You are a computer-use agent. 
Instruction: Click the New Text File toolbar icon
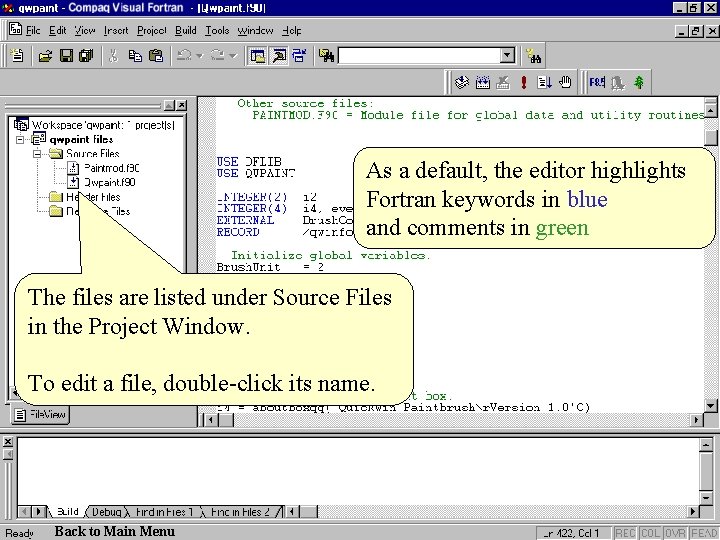tap(17, 56)
